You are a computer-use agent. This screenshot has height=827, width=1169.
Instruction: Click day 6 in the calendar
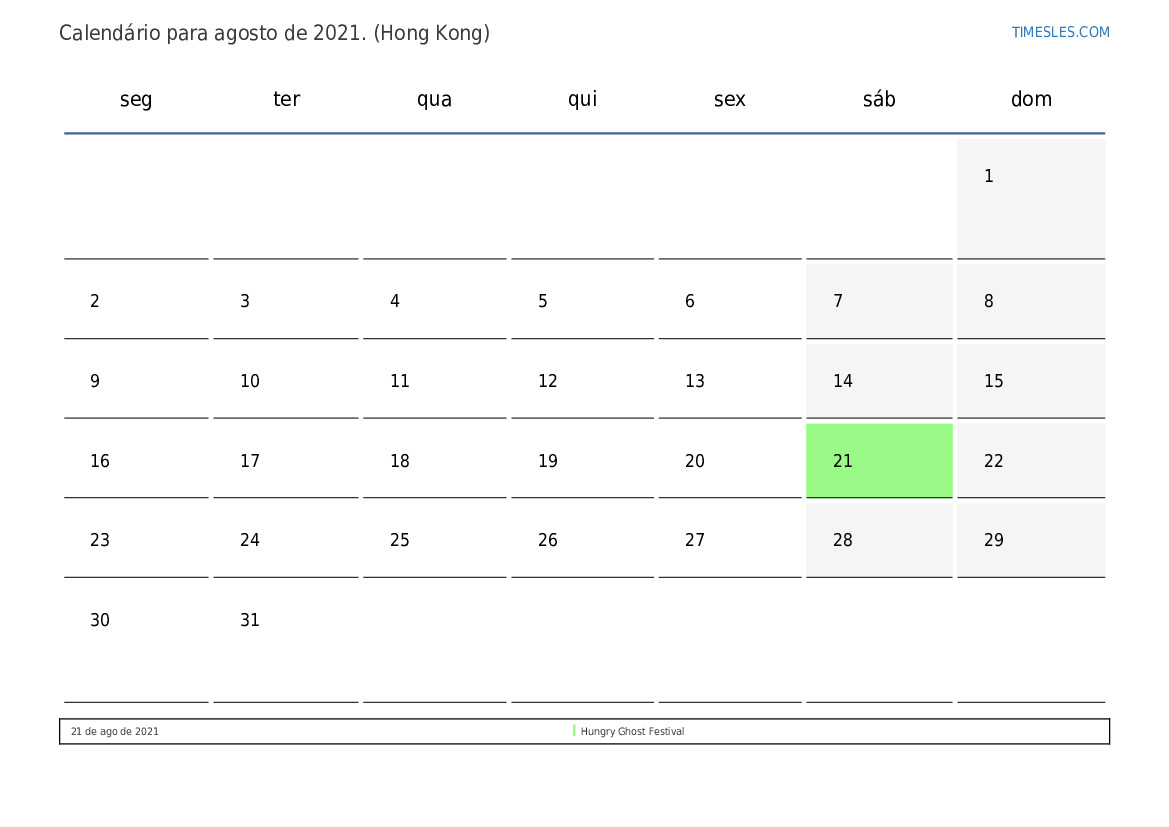pos(730,301)
